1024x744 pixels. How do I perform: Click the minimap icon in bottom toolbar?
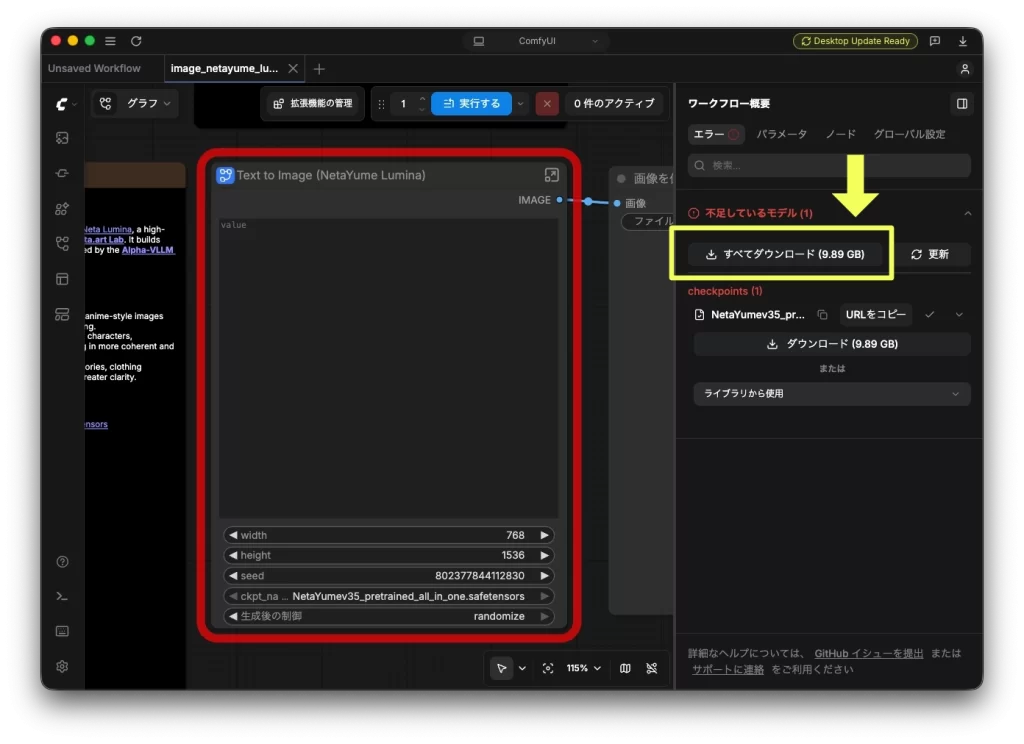tap(625, 668)
